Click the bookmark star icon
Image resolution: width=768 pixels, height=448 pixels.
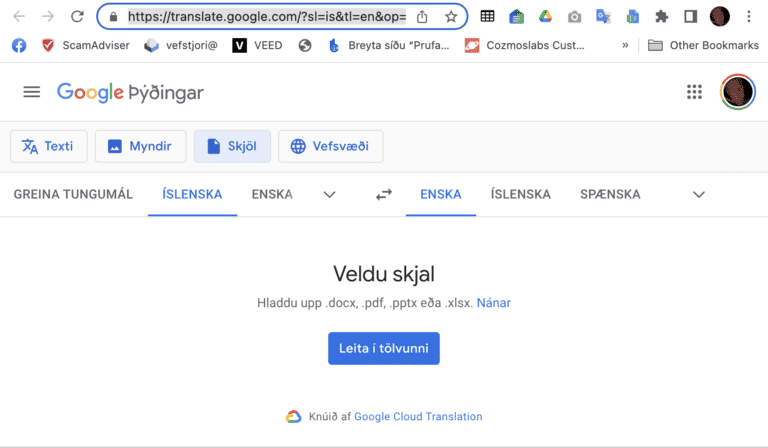tap(451, 17)
